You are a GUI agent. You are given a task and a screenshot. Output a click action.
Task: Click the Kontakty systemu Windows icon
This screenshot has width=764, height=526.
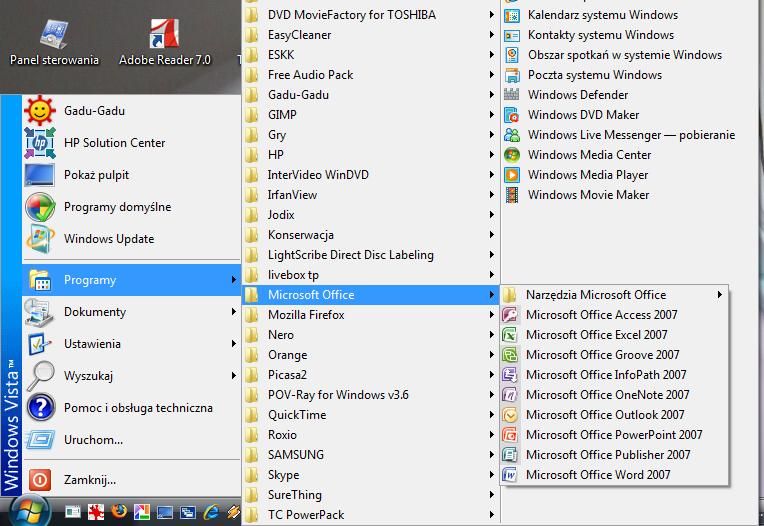click(512, 35)
